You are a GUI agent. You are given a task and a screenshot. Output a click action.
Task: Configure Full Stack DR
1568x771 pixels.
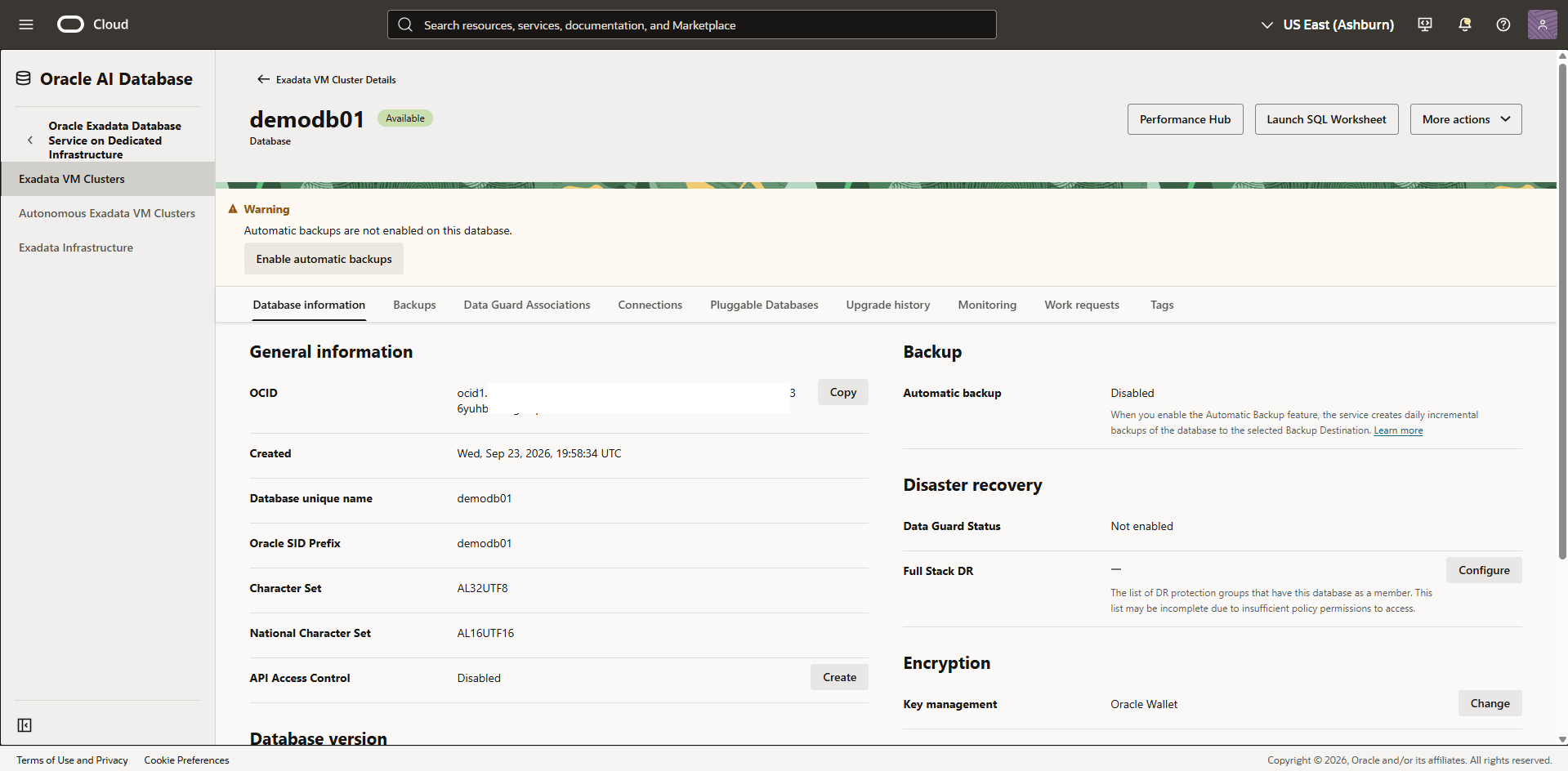[x=1484, y=570]
